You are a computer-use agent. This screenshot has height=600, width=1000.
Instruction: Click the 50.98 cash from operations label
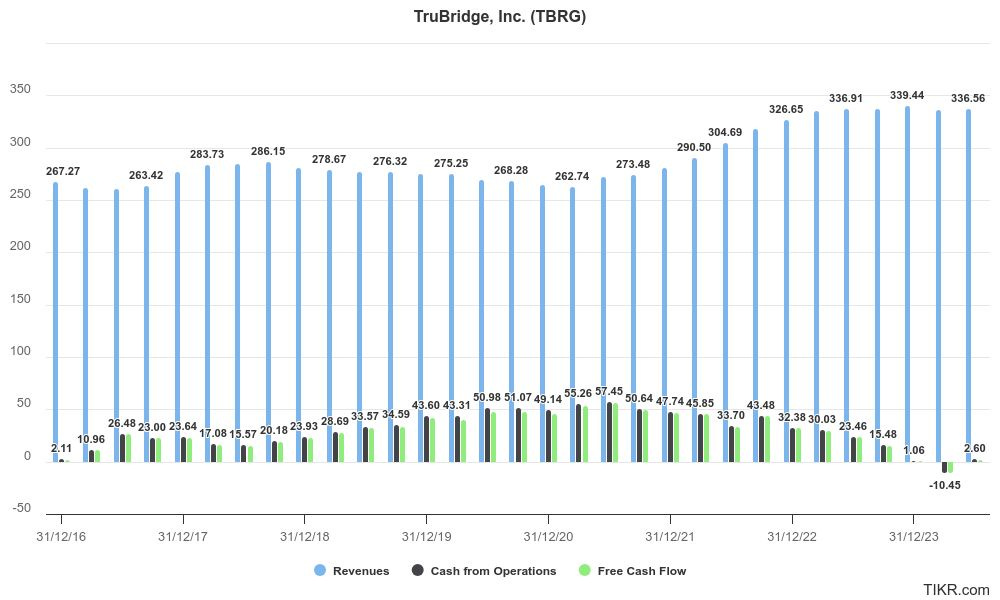pyautogui.click(x=487, y=397)
